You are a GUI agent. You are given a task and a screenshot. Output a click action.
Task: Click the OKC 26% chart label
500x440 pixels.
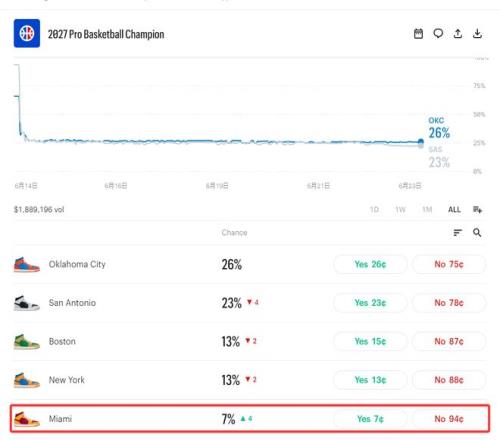coord(439,128)
